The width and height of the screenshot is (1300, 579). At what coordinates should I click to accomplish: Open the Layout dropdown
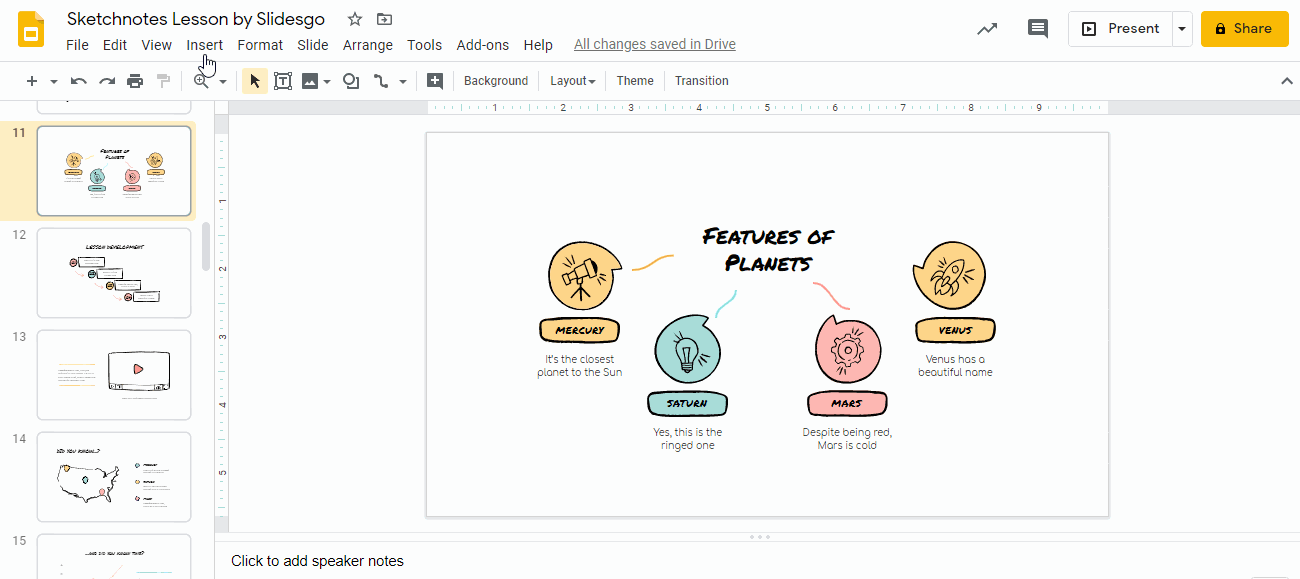click(x=573, y=81)
